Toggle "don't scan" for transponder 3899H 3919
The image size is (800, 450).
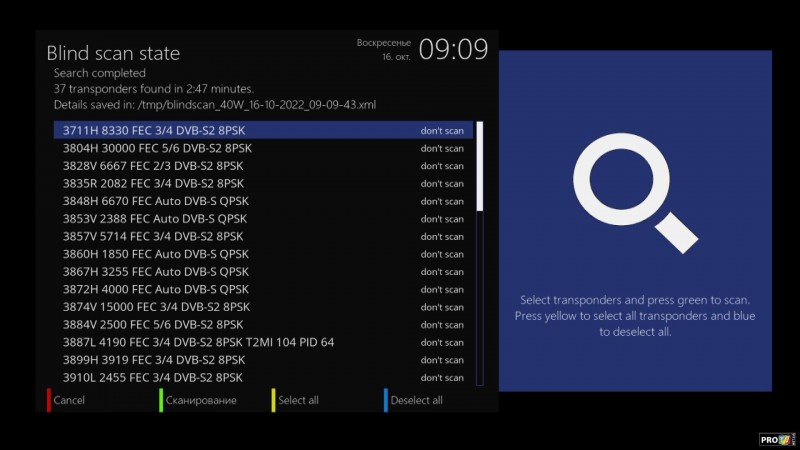click(x=441, y=360)
